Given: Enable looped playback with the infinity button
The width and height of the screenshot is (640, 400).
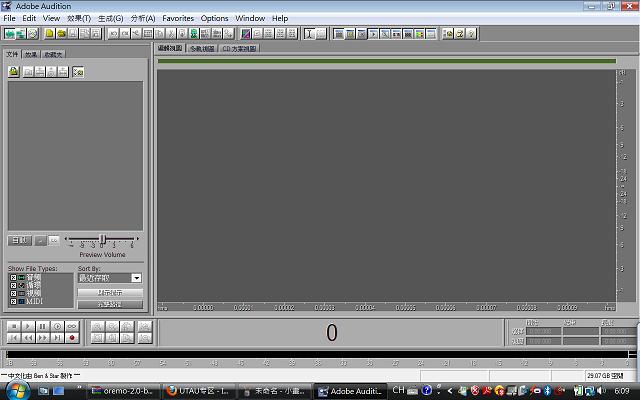Looking at the screenshot, I should [x=72, y=326].
